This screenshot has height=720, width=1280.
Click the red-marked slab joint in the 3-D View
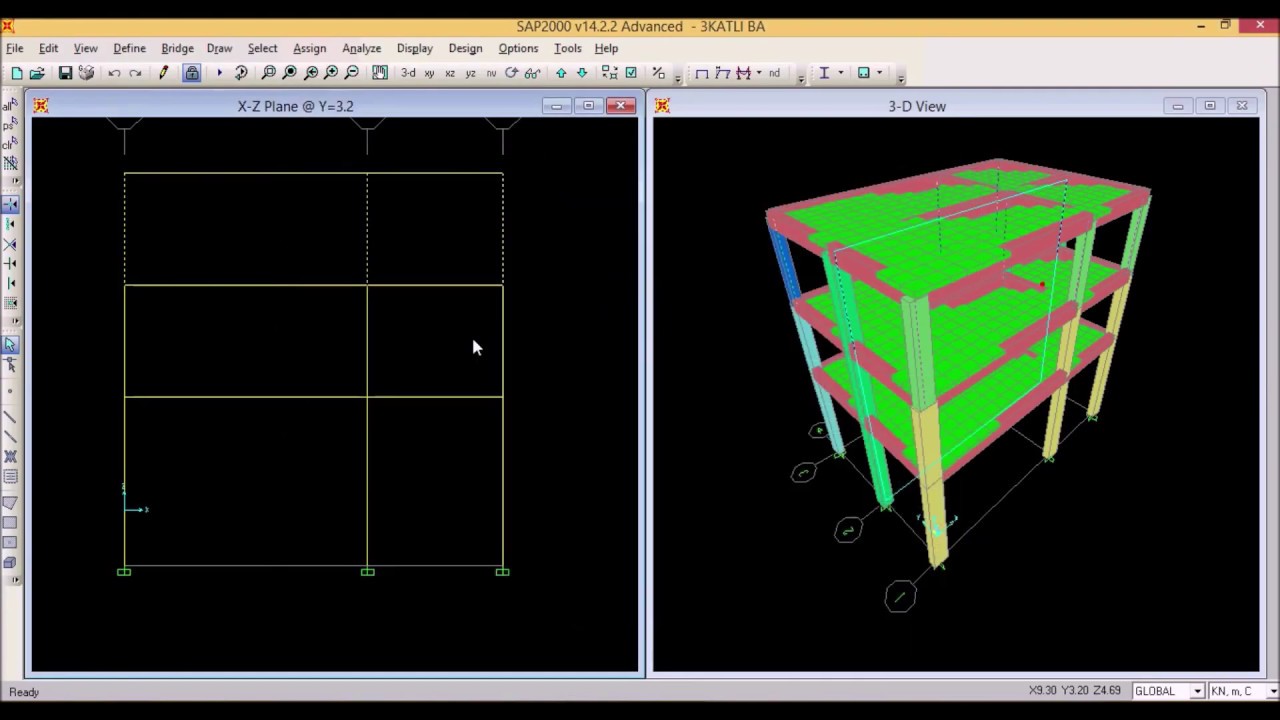[1042, 286]
